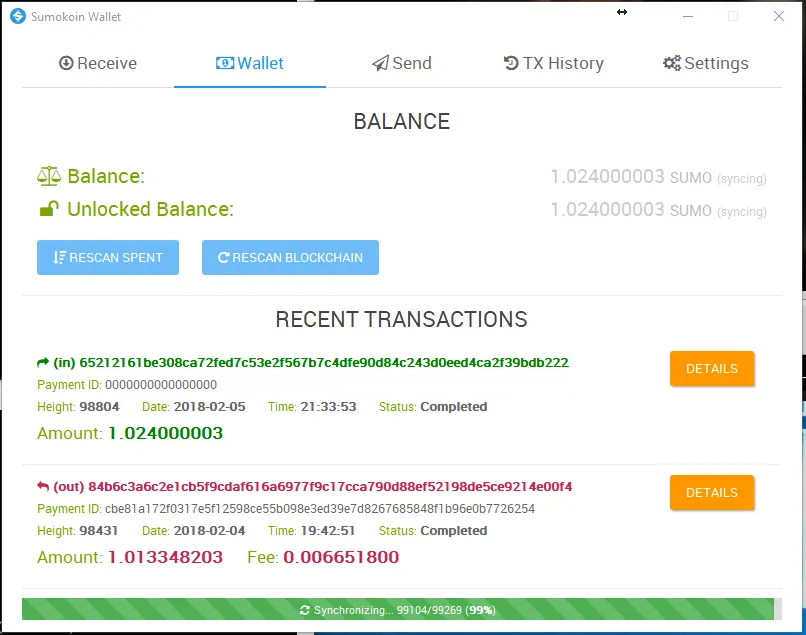Click the balance scales icon

49,176
